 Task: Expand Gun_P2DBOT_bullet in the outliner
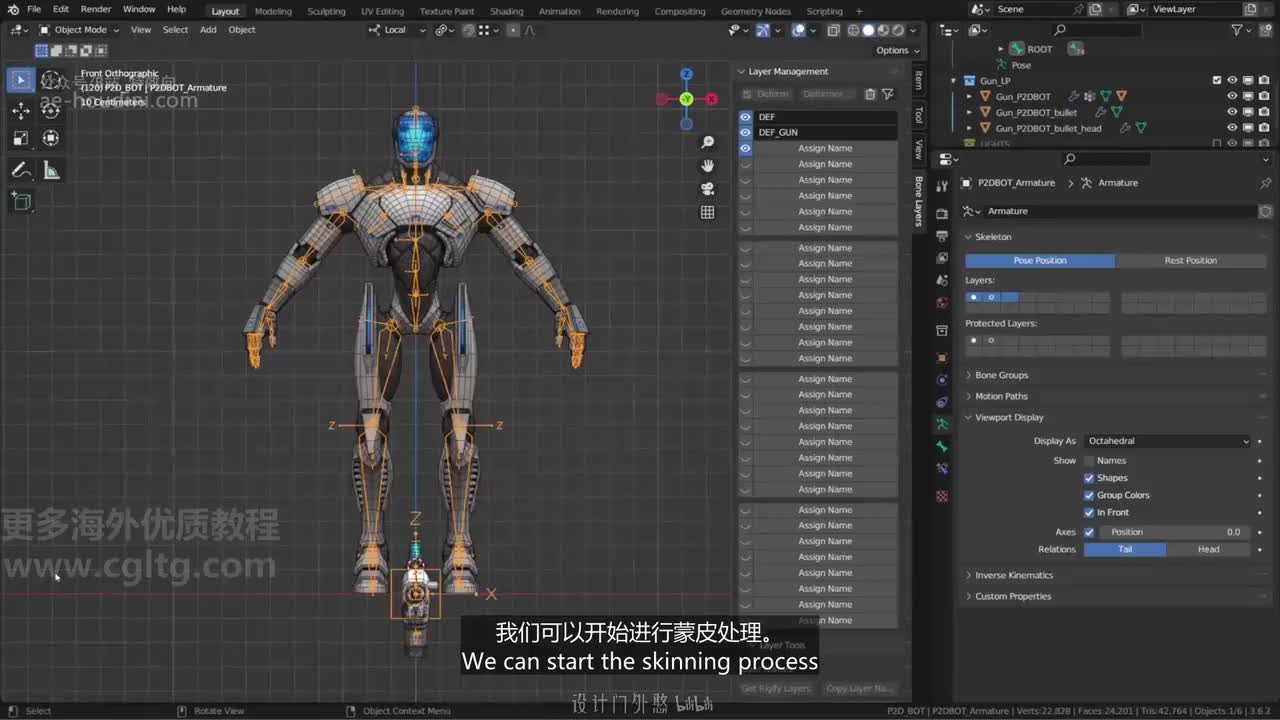click(969, 113)
